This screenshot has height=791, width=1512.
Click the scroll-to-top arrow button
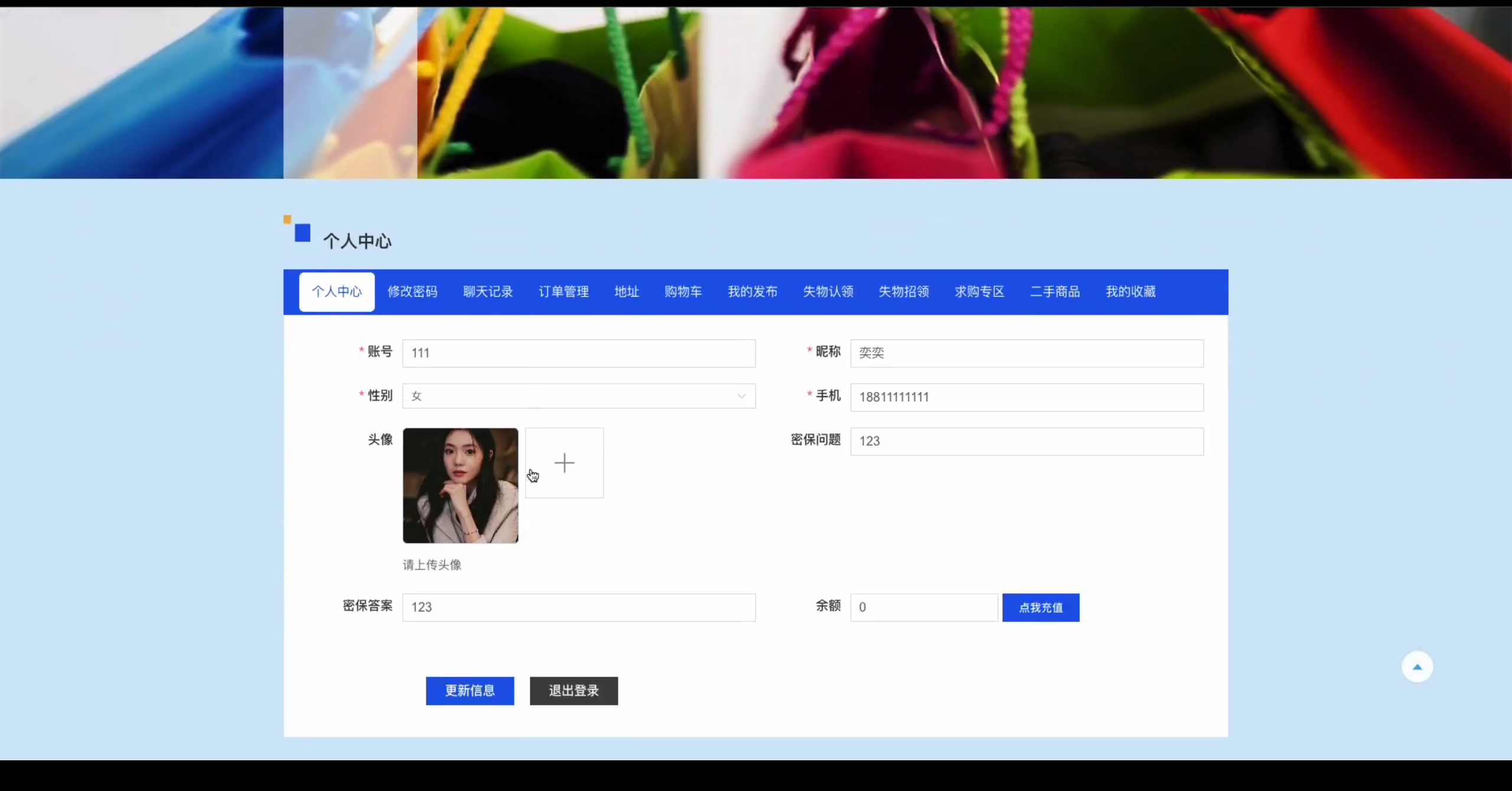[x=1417, y=667]
